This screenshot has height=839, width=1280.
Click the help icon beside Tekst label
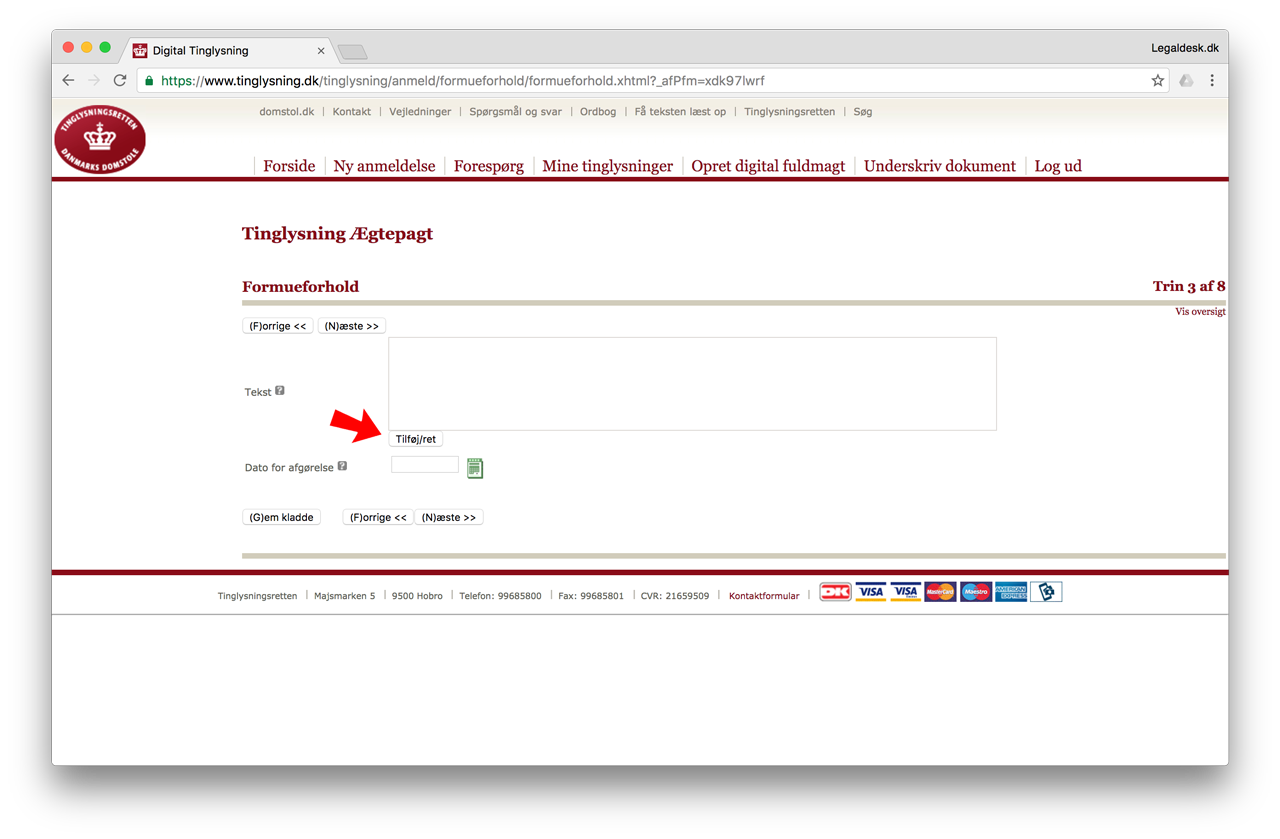point(280,391)
